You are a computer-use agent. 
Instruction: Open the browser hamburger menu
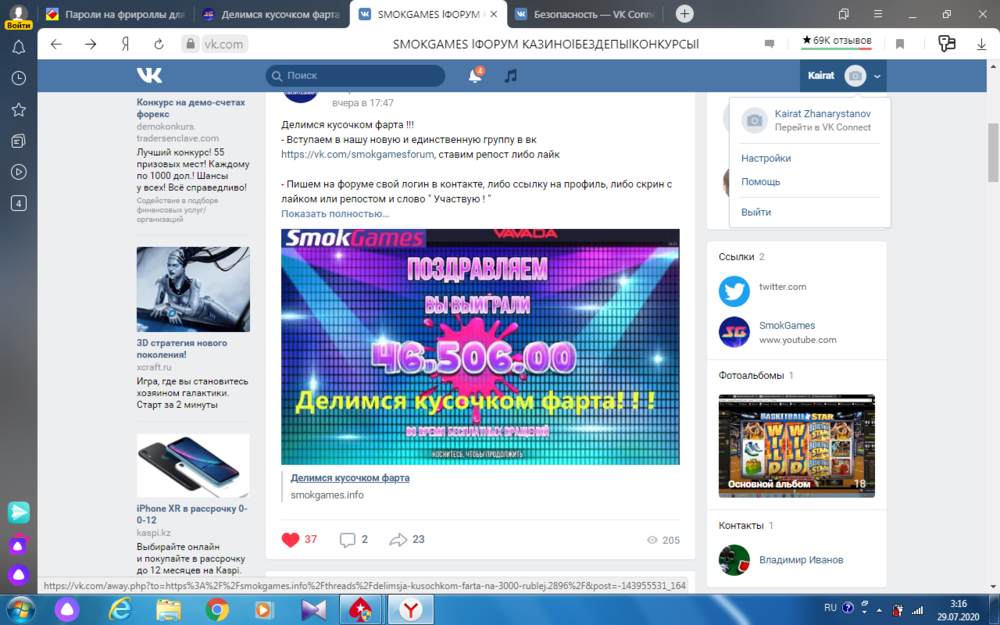point(878,14)
